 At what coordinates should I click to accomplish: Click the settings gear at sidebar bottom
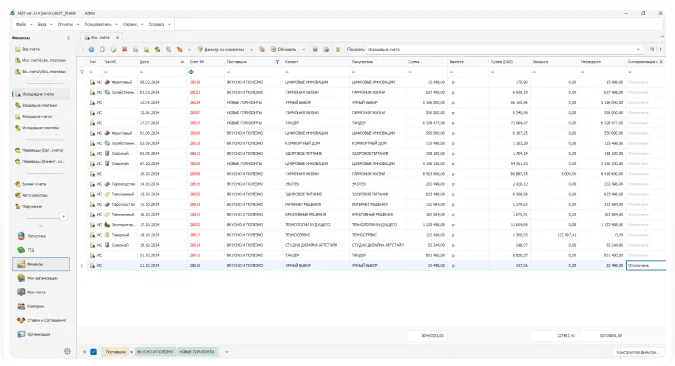click(67, 351)
